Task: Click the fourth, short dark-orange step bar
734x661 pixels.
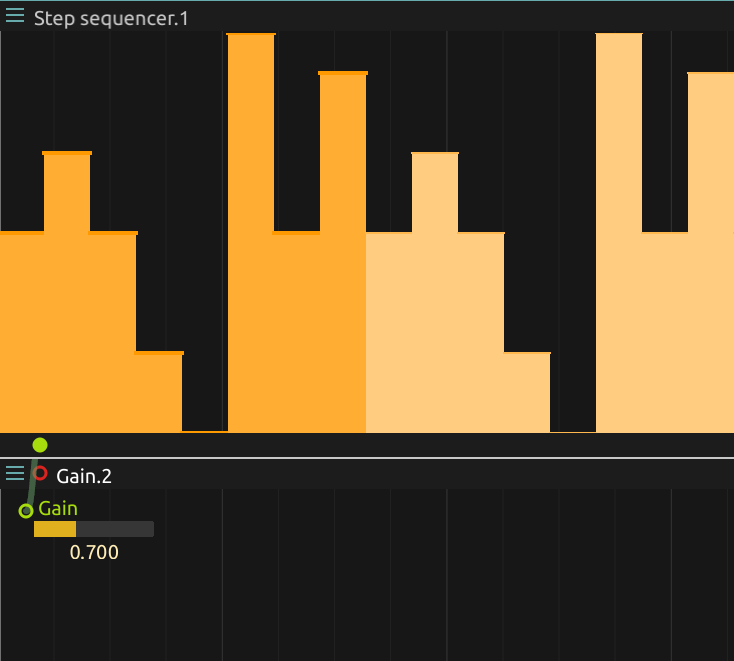Action: click(x=159, y=391)
